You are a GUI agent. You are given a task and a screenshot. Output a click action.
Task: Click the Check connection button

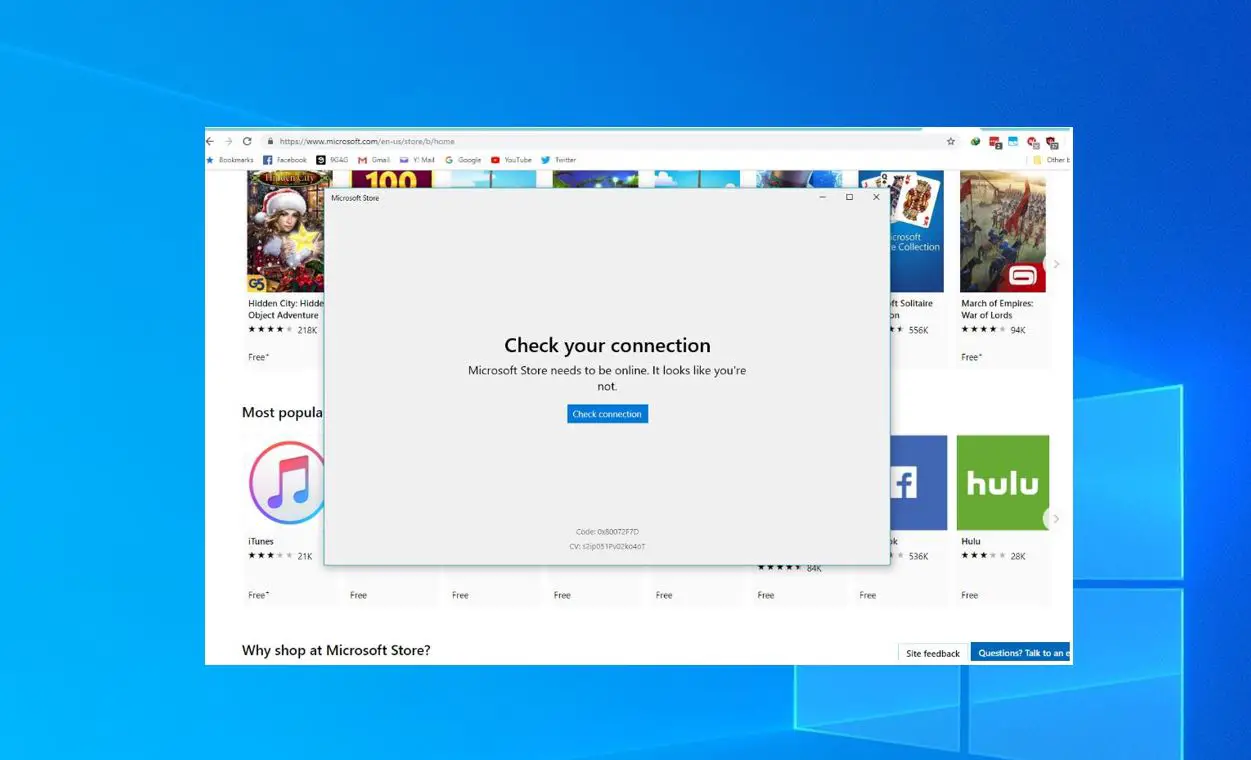pos(607,414)
